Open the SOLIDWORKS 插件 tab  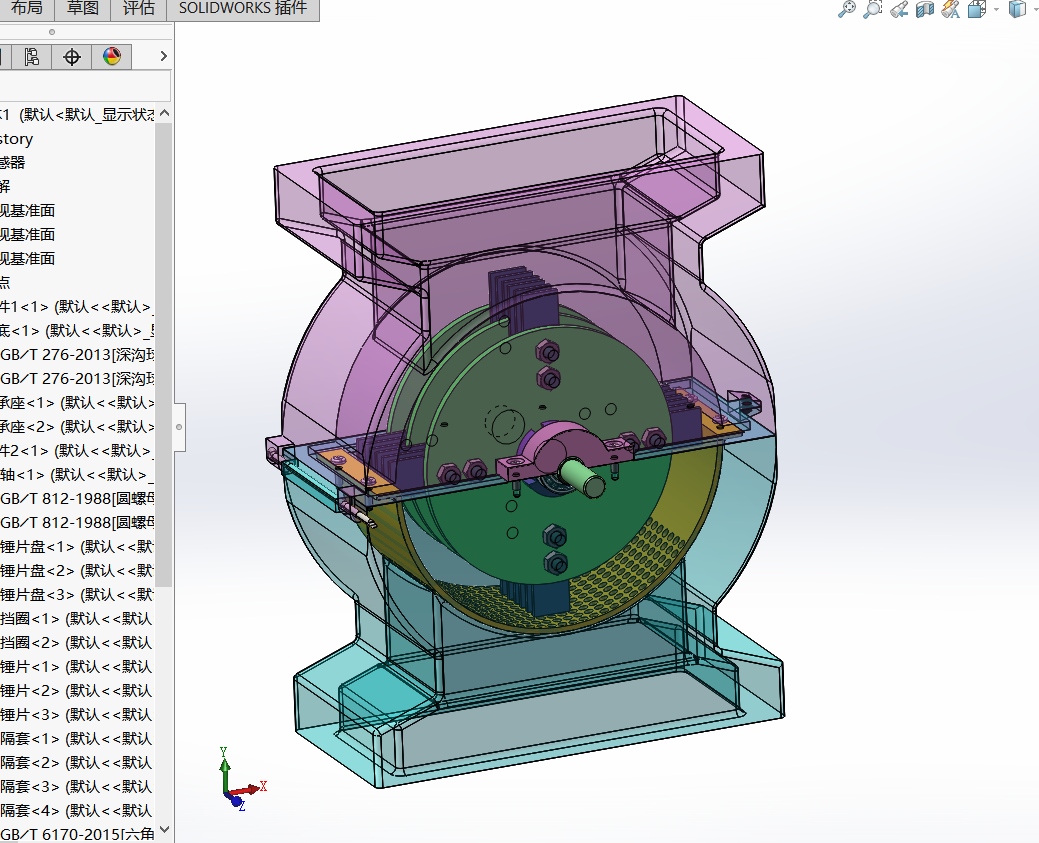point(243,9)
